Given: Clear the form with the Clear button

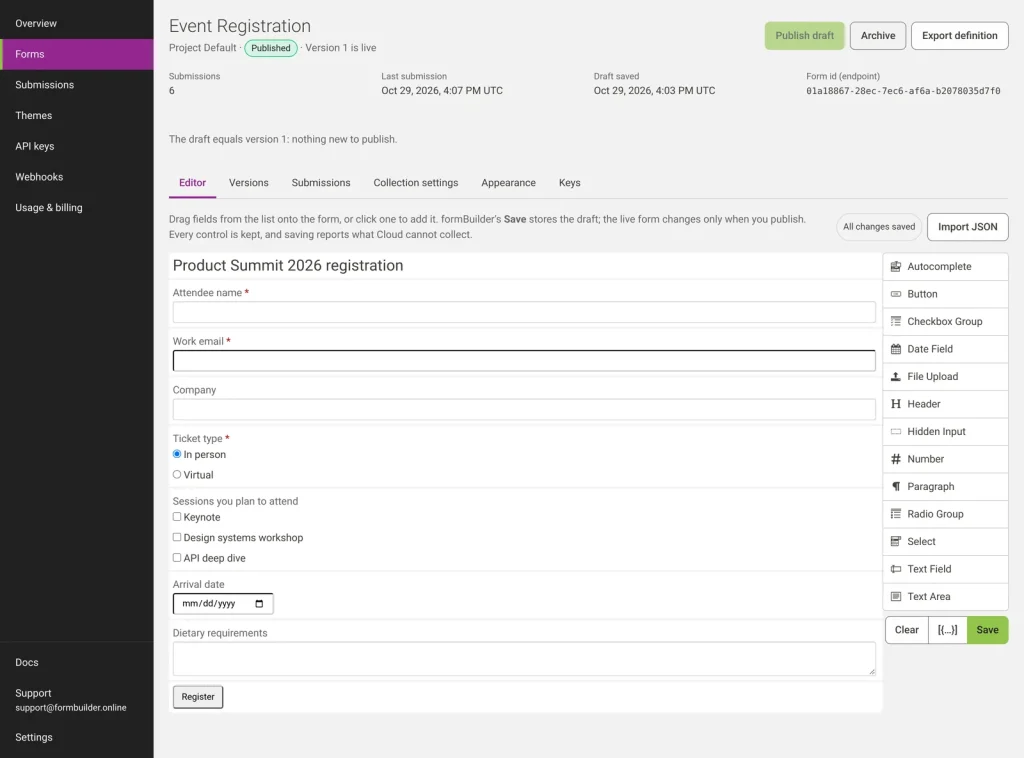Looking at the screenshot, I should pyautogui.click(x=906, y=629).
